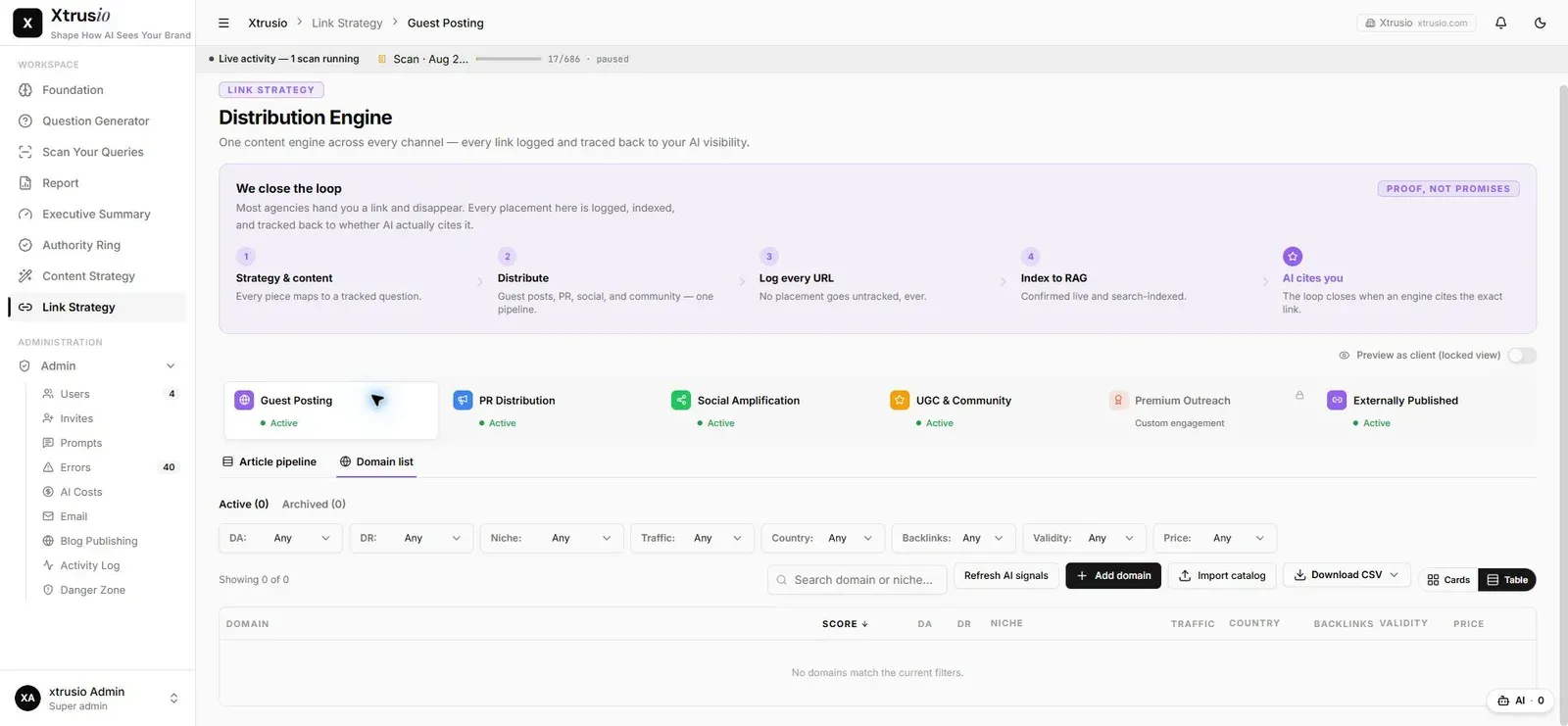Click the Xtrusio xtrusio.com workspace chip
1568x726 pixels.
pyautogui.click(x=1416, y=23)
